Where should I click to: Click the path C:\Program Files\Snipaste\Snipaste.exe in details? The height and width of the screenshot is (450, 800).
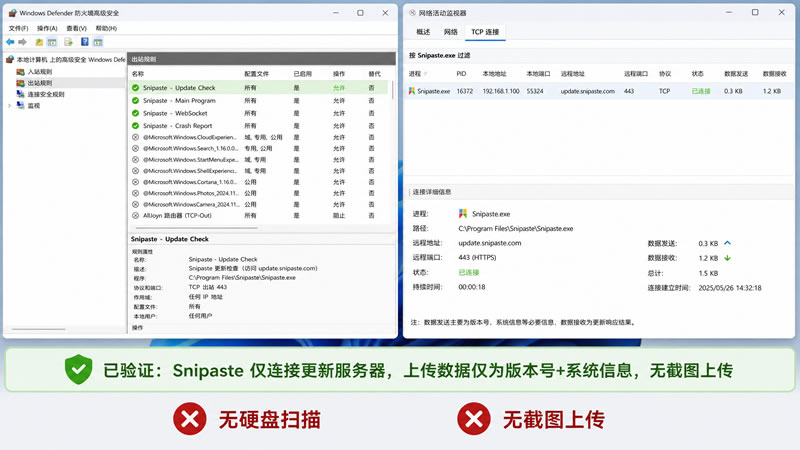point(516,229)
